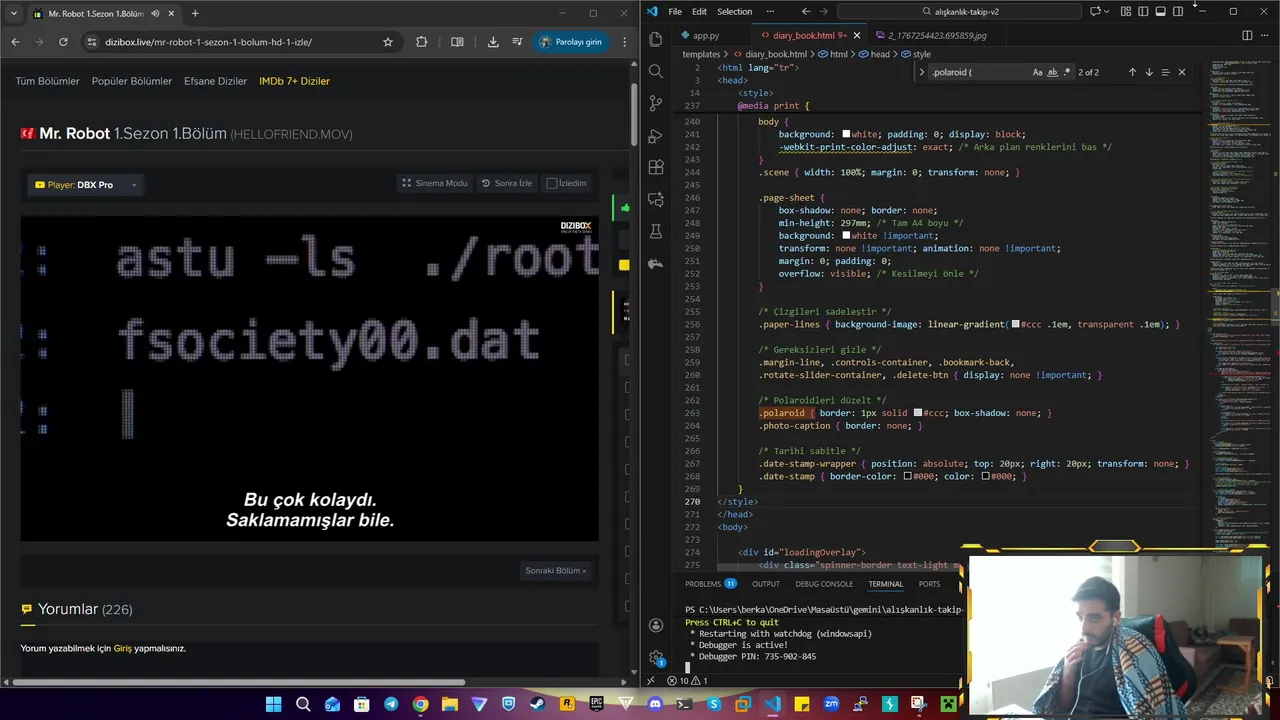Open the File menu in VS Code
The width and height of the screenshot is (1280, 720).
pyautogui.click(x=675, y=12)
